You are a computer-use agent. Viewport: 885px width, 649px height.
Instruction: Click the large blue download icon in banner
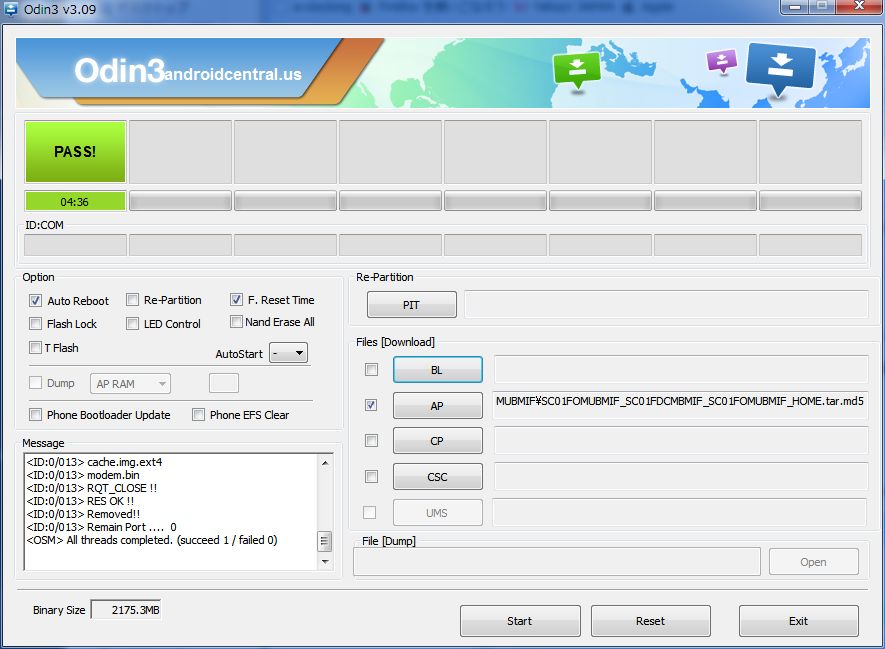781,70
